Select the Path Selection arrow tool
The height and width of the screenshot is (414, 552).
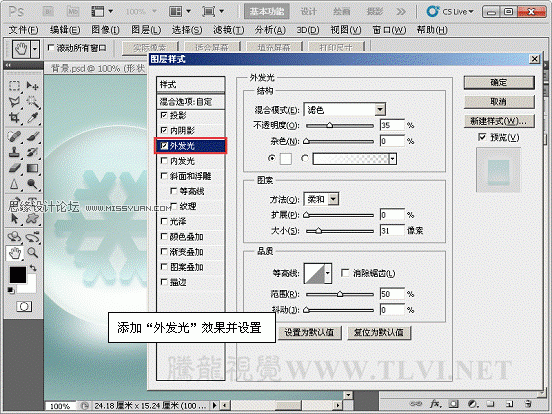(x=14, y=219)
